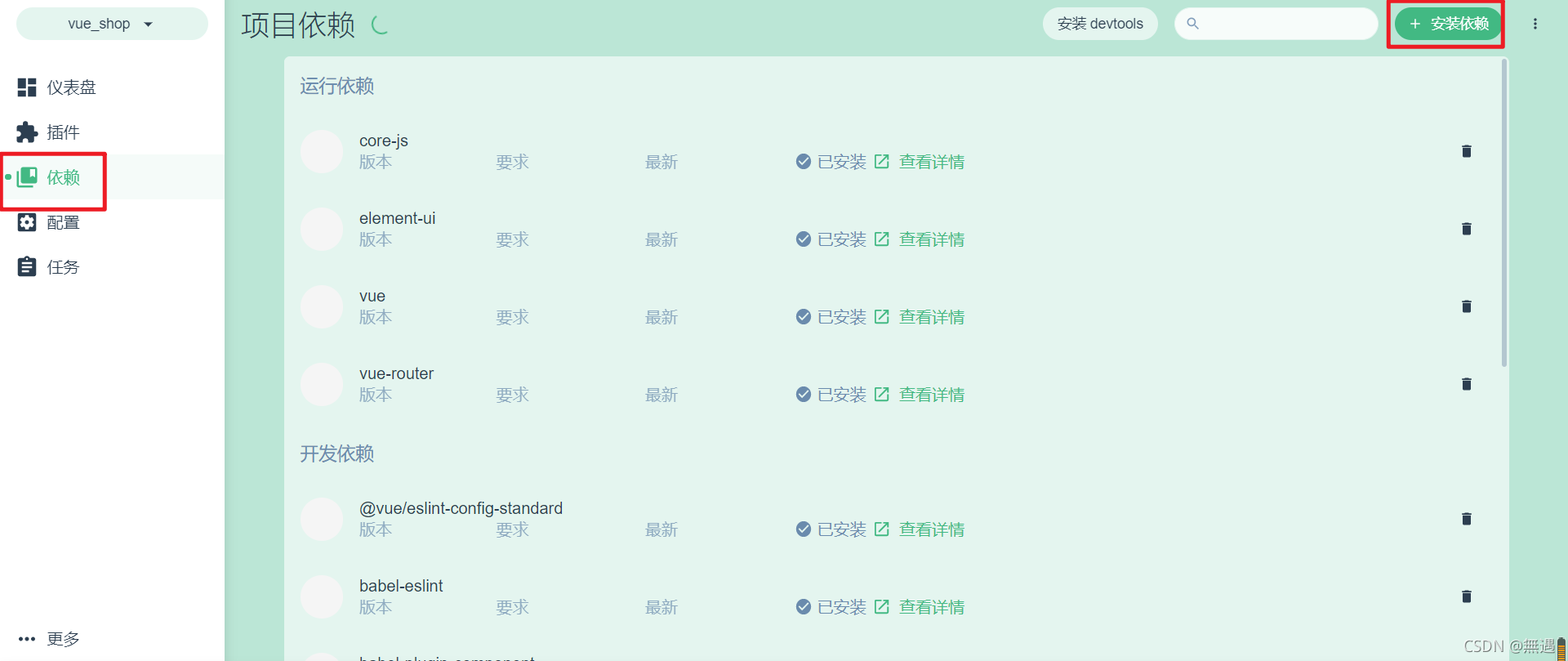Click the 开发依赖 section heading
Screen dimensions: 1568x661
(x=336, y=453)
